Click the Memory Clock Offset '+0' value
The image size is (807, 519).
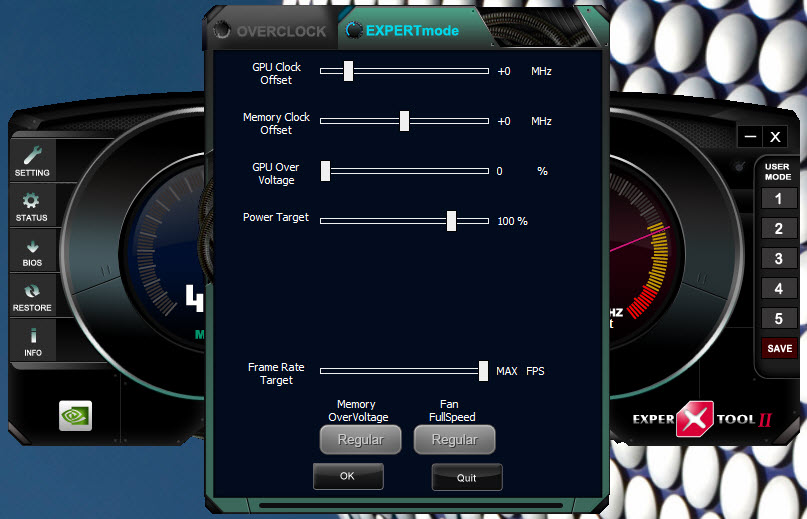(504, 122)
